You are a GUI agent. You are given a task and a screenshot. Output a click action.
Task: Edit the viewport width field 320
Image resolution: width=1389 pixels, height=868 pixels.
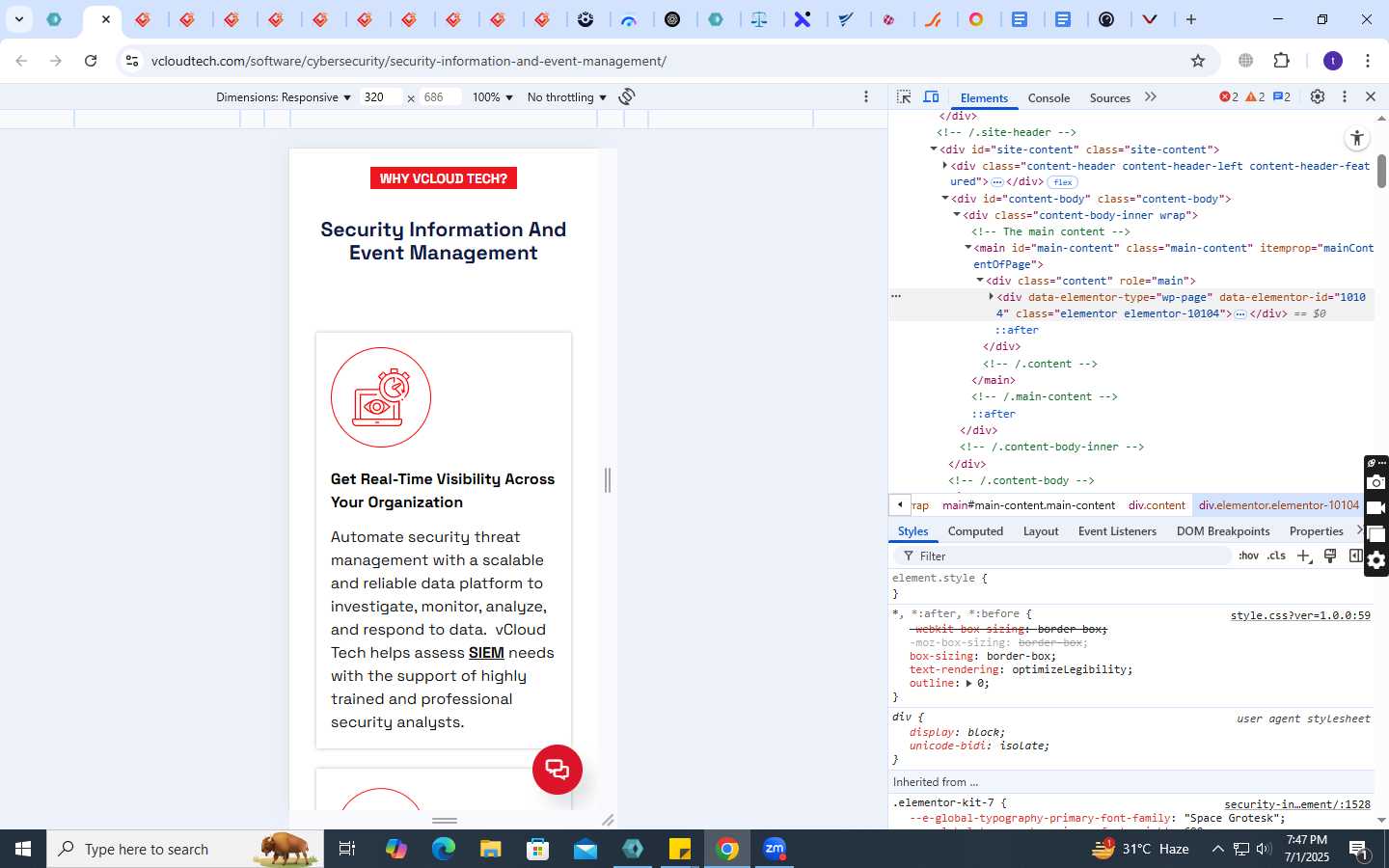pyautogui.click(x=381, y=97)
